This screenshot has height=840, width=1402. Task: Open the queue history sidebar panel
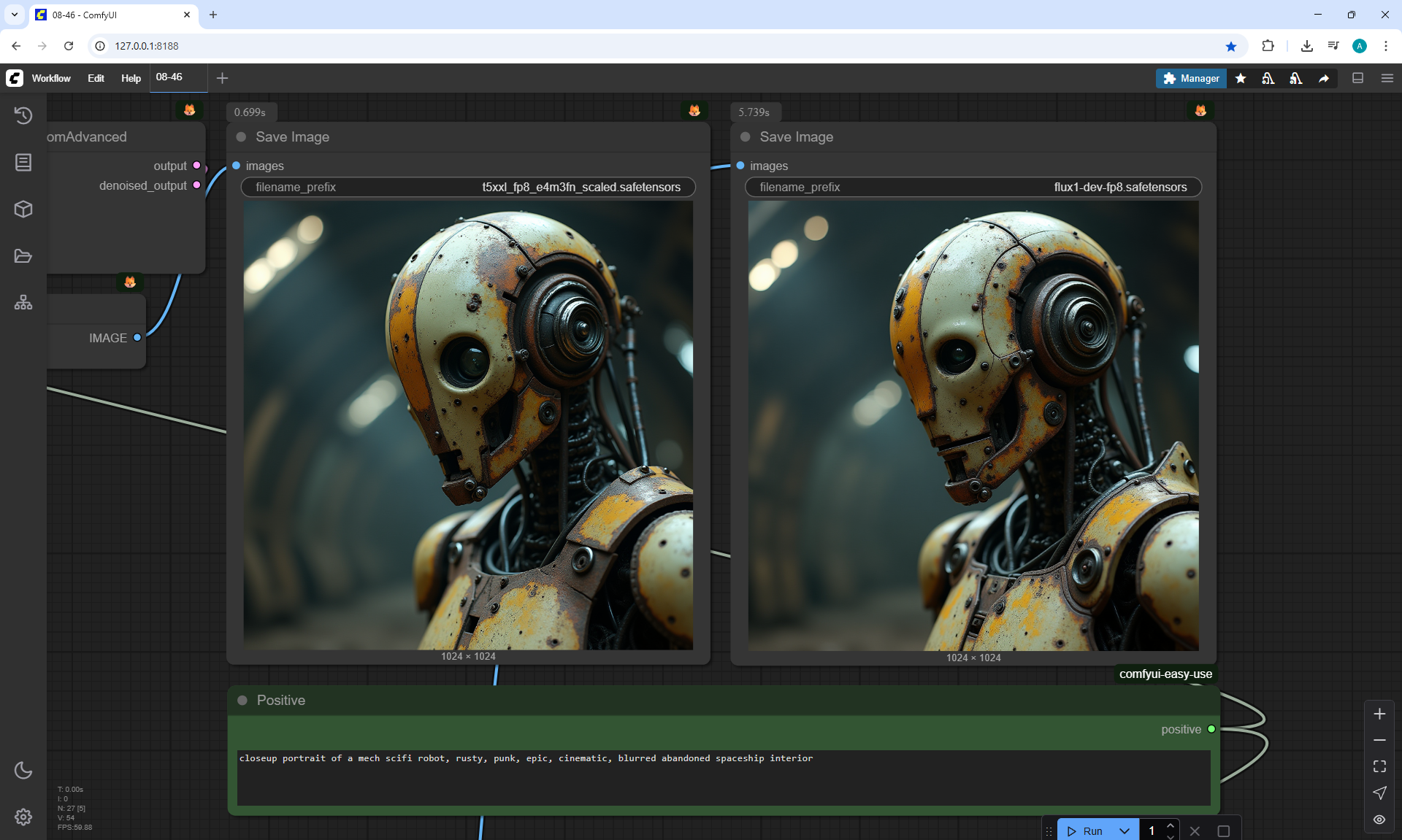point(23,115)
